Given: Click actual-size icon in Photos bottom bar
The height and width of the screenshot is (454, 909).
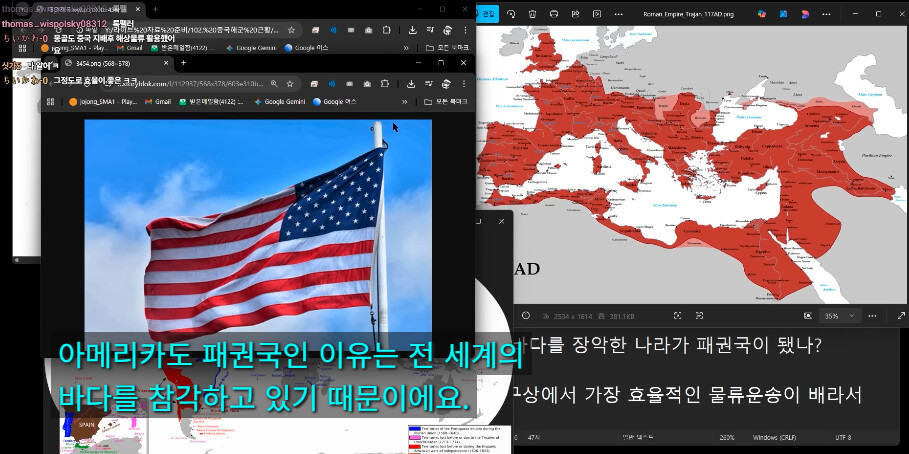Looking at the screenshot, I should (699, 315).
